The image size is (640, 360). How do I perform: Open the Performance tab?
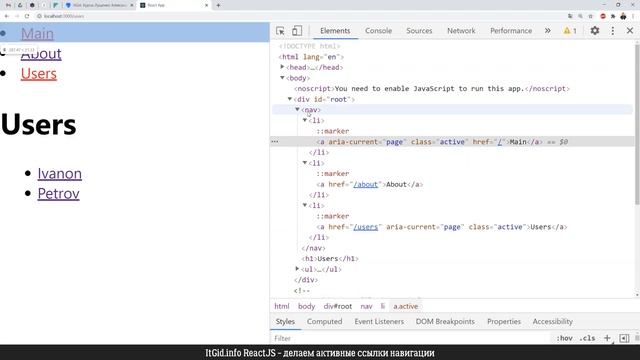coord(511,31)
